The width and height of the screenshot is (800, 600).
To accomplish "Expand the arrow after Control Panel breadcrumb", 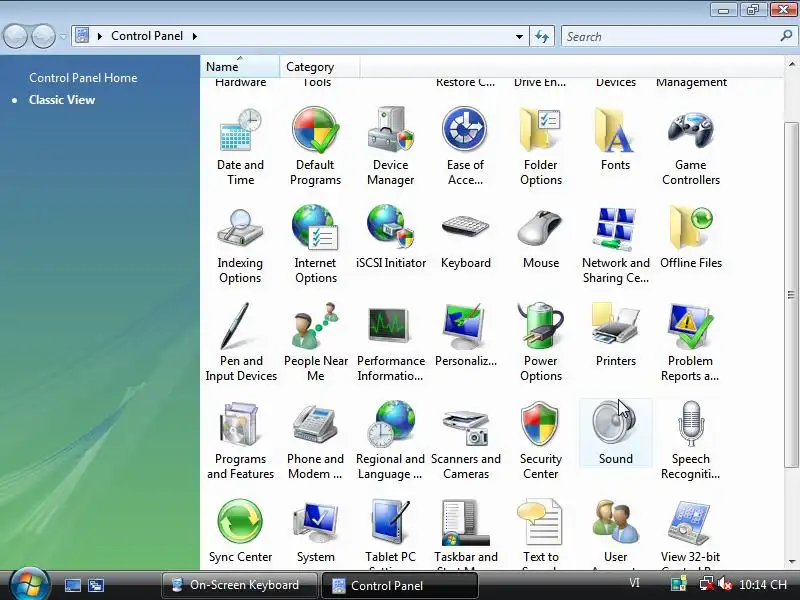I will pyautogui.click(x=194, y=36).
